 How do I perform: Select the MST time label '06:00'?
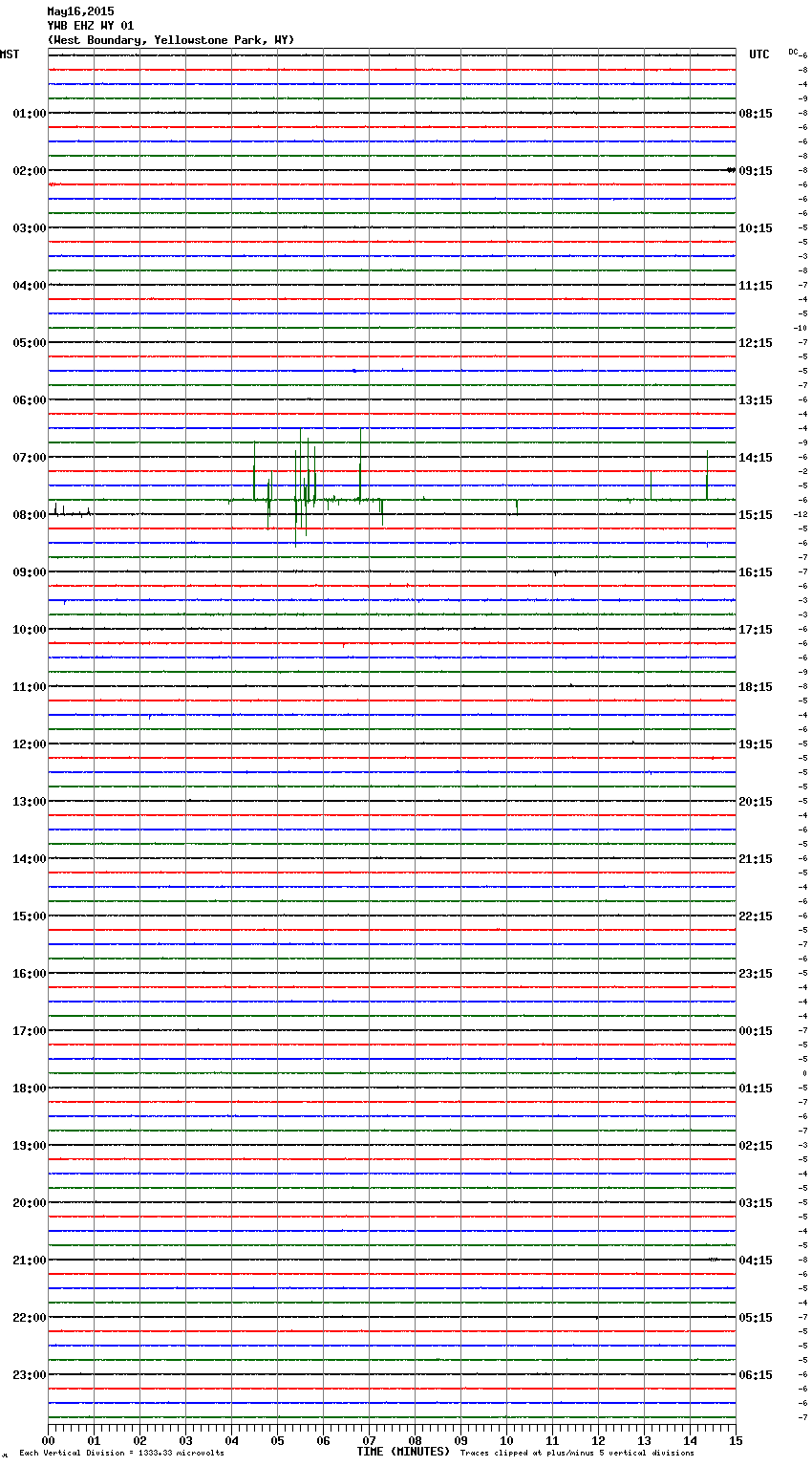click(30, 400)
